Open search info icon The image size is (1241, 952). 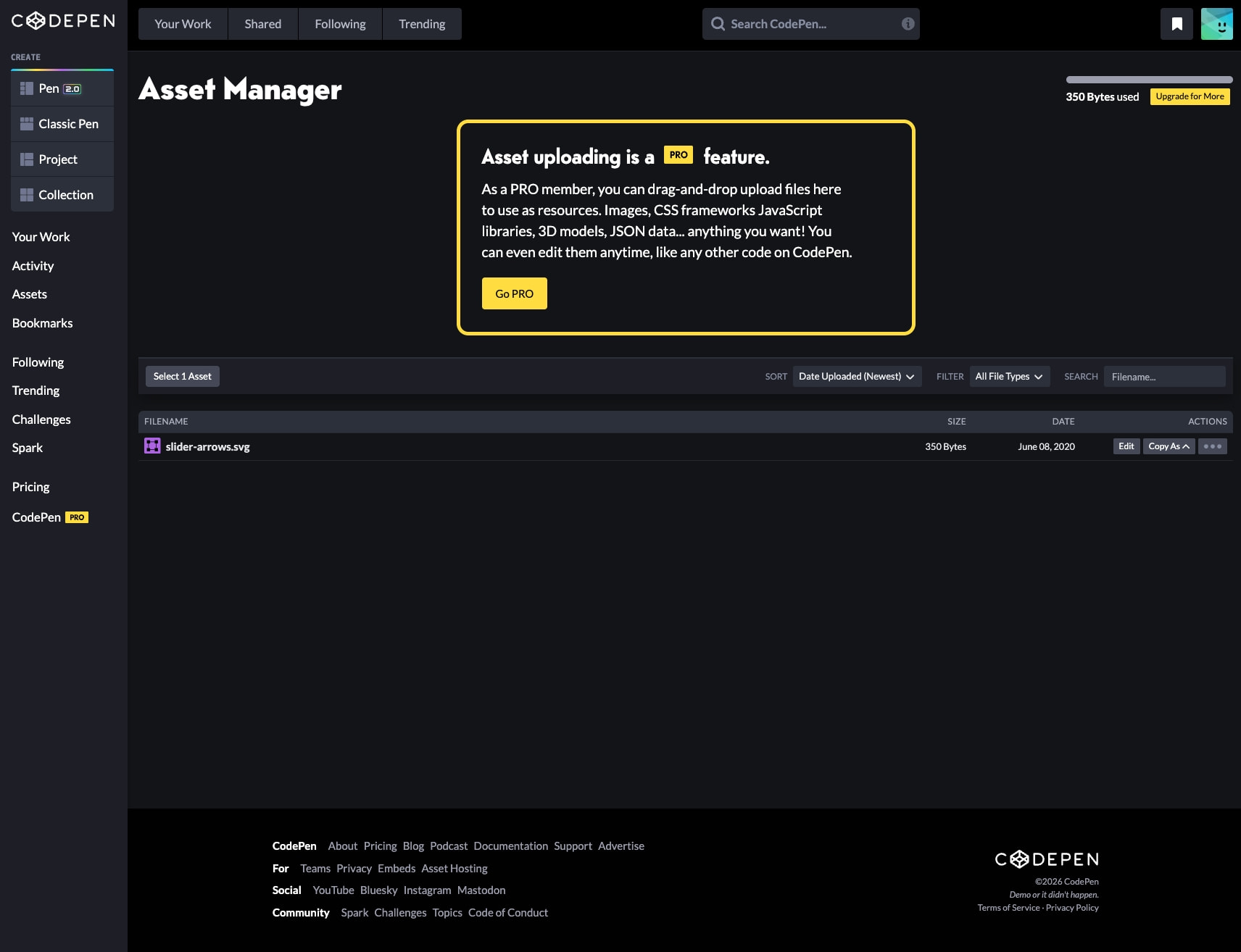pos(908,24)
